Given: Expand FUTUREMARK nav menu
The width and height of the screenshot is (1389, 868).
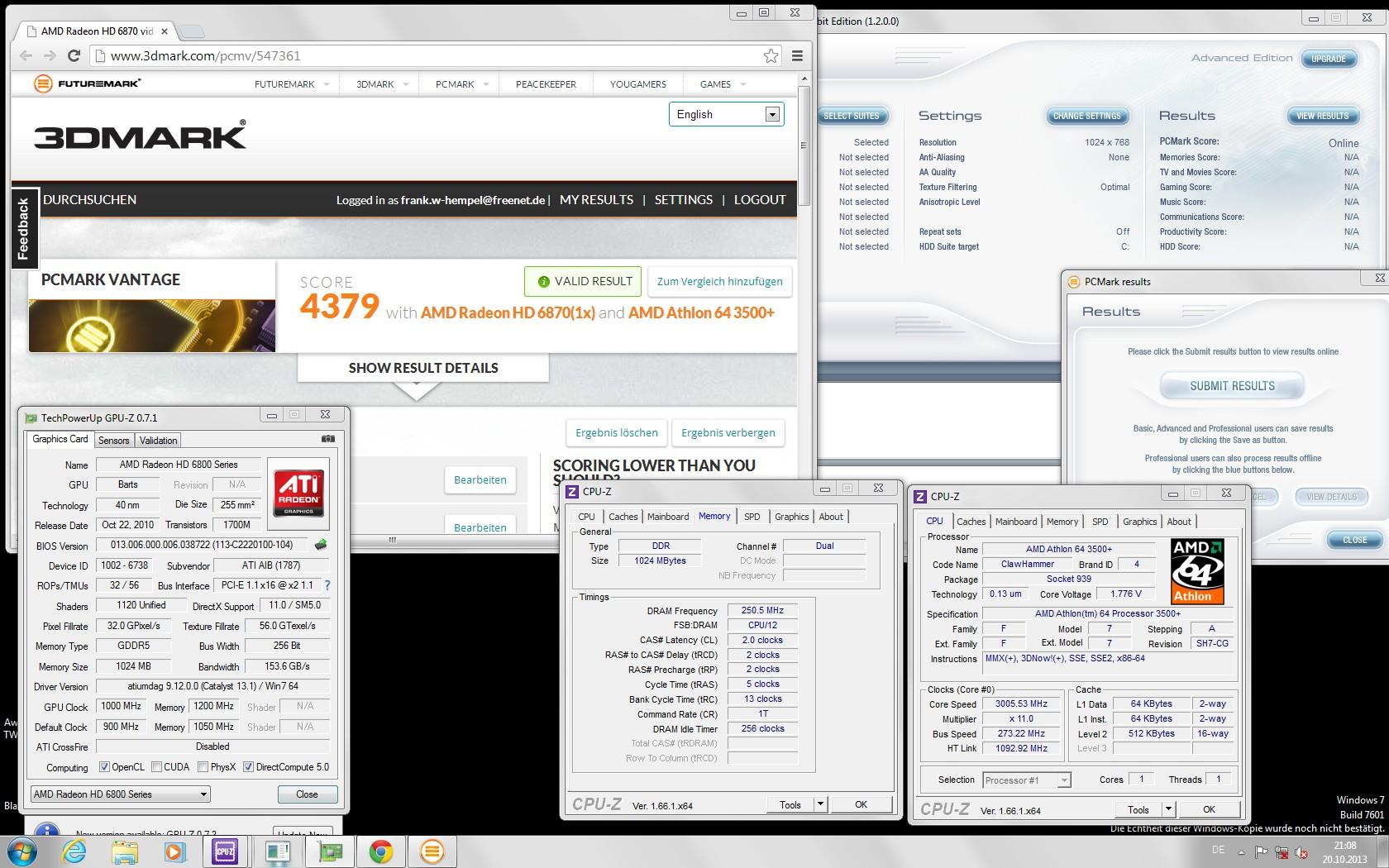Looking at the screenshot, I should tap(327, 84).
